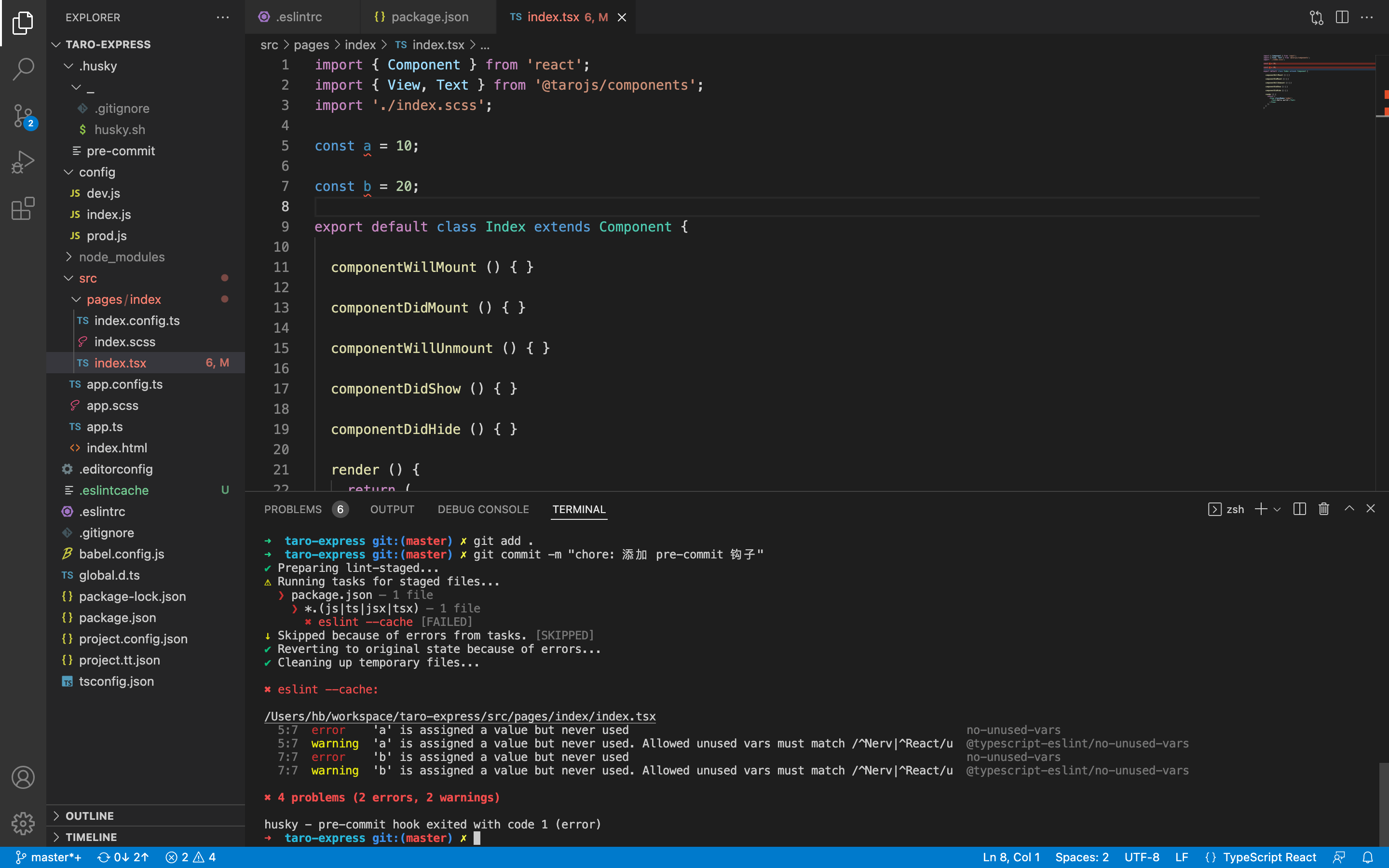The width and height of the screenshot is (1389, 868).
Task: Close the bottom panel
Action: [x=1371, y=508]
